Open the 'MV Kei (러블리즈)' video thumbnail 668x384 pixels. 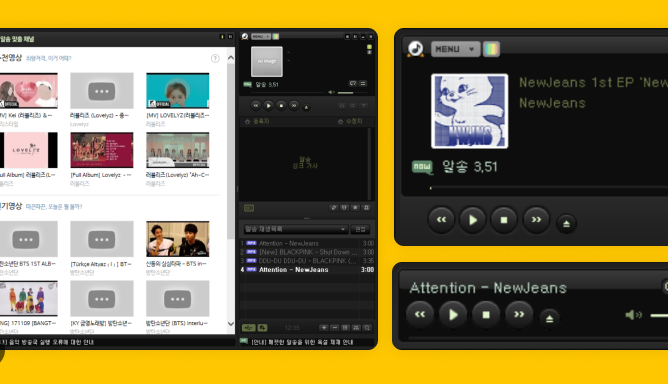click(x=29, y=90)
